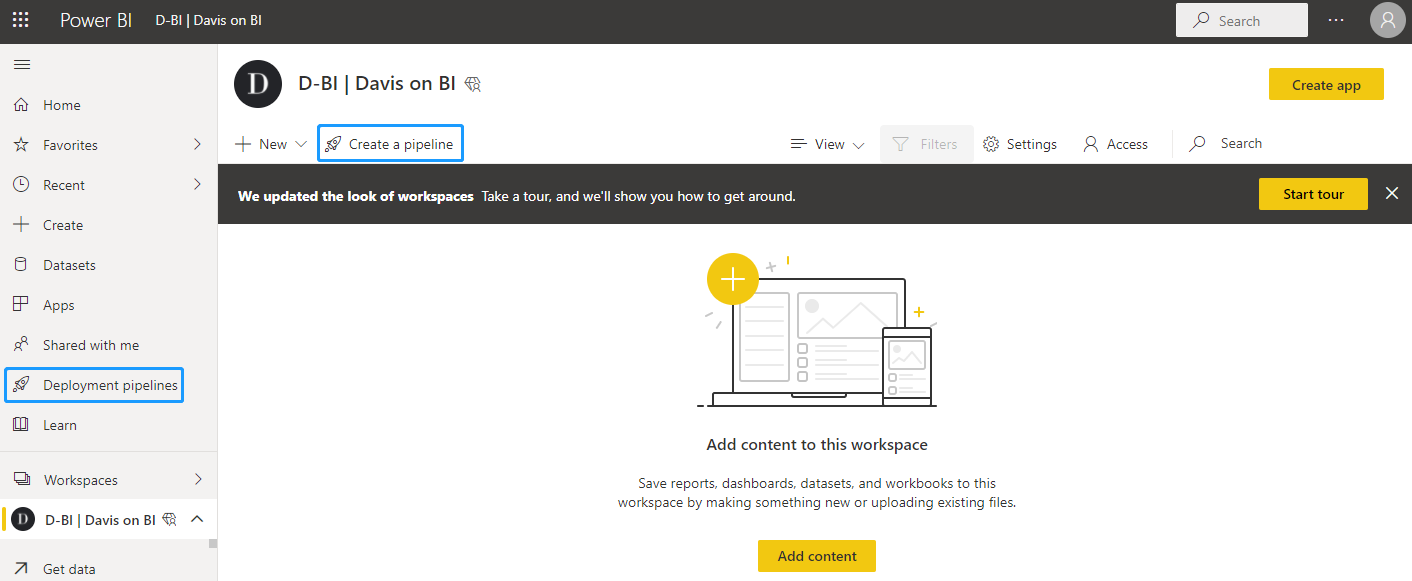Click the Create plus icon in the sidebar

[21, 224]
